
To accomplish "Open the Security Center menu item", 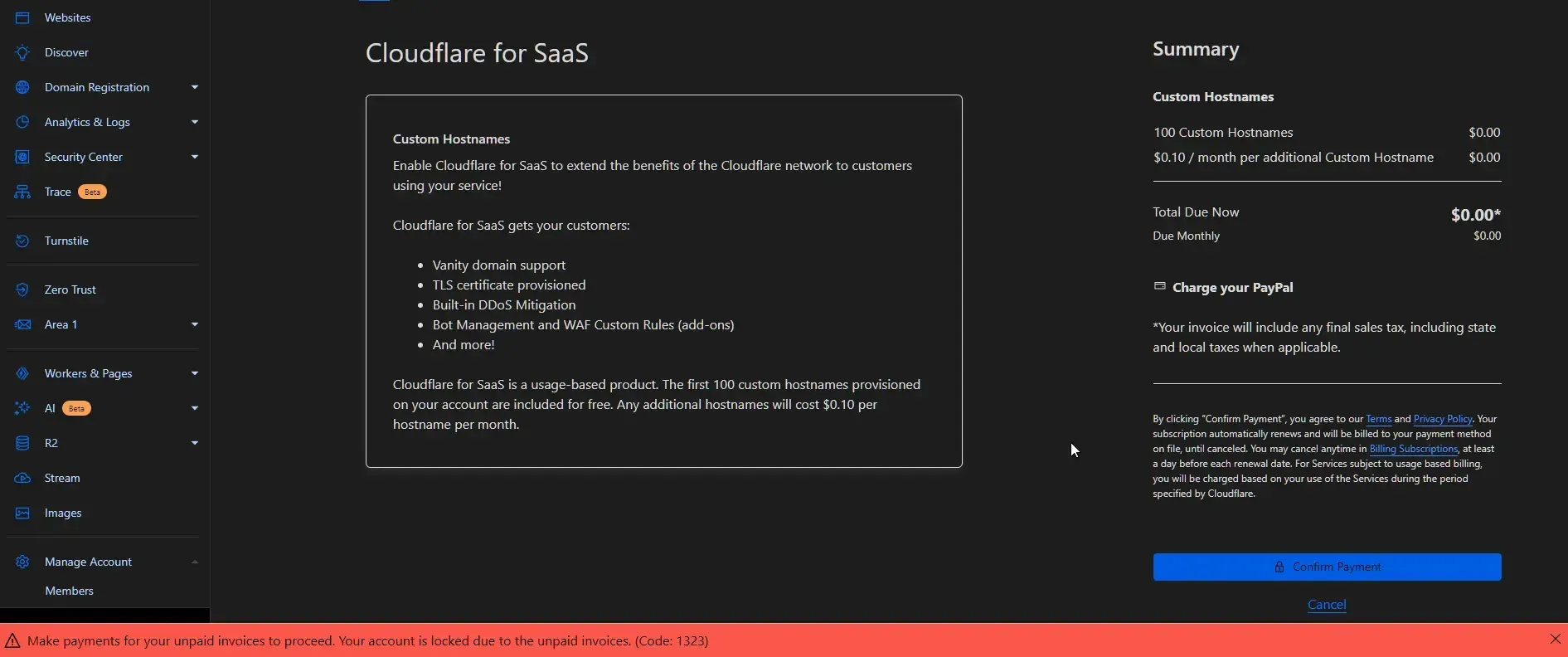I will (83, 157).
